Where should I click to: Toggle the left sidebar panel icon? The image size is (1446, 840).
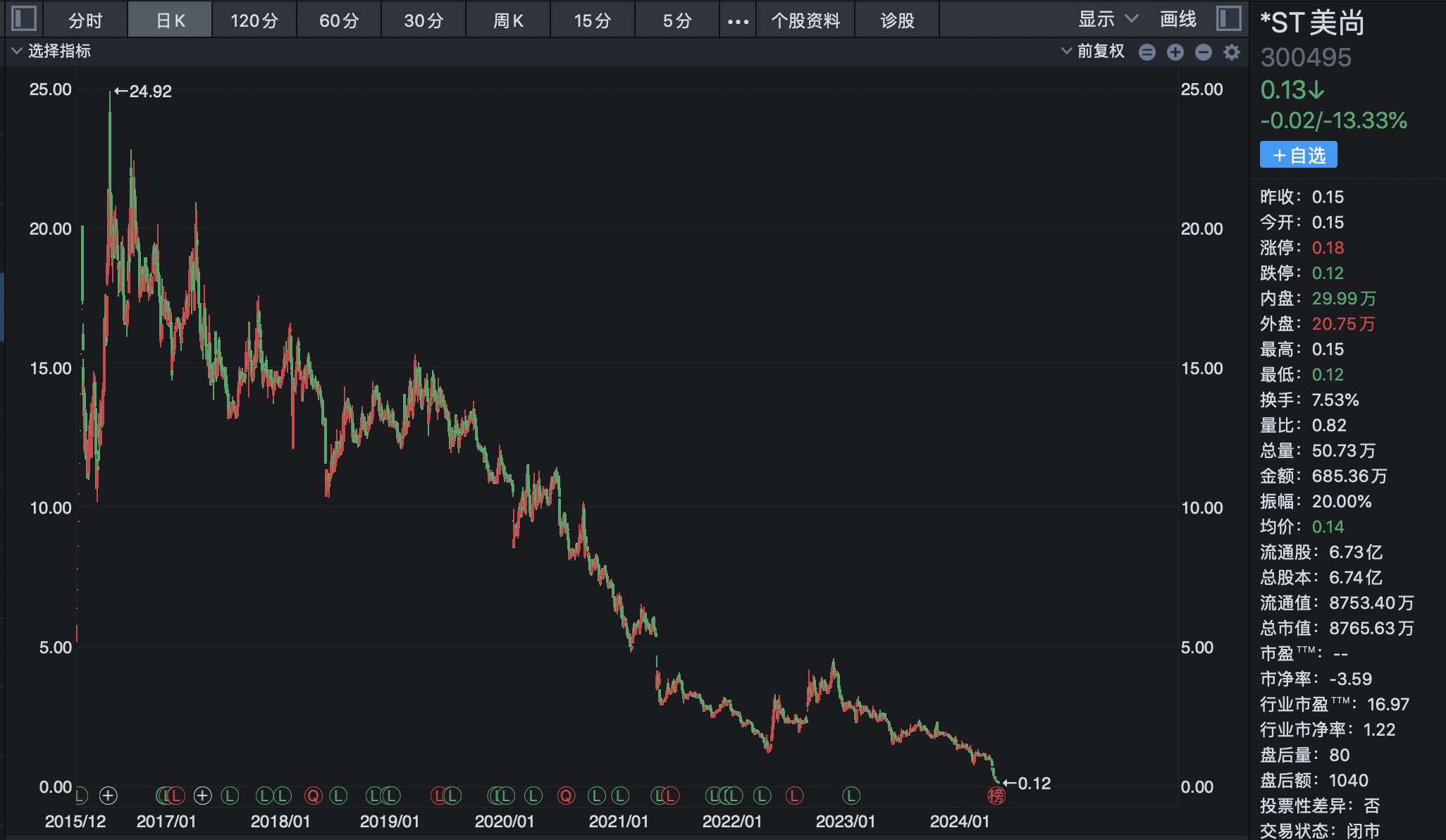(24, 18)
